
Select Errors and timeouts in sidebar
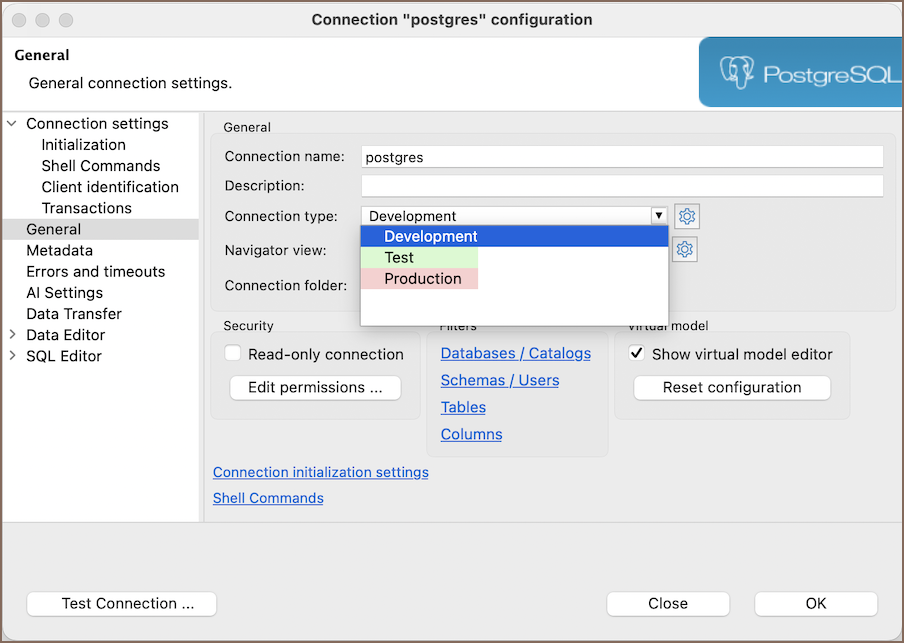pyautogui.click(x=96, y=272)
